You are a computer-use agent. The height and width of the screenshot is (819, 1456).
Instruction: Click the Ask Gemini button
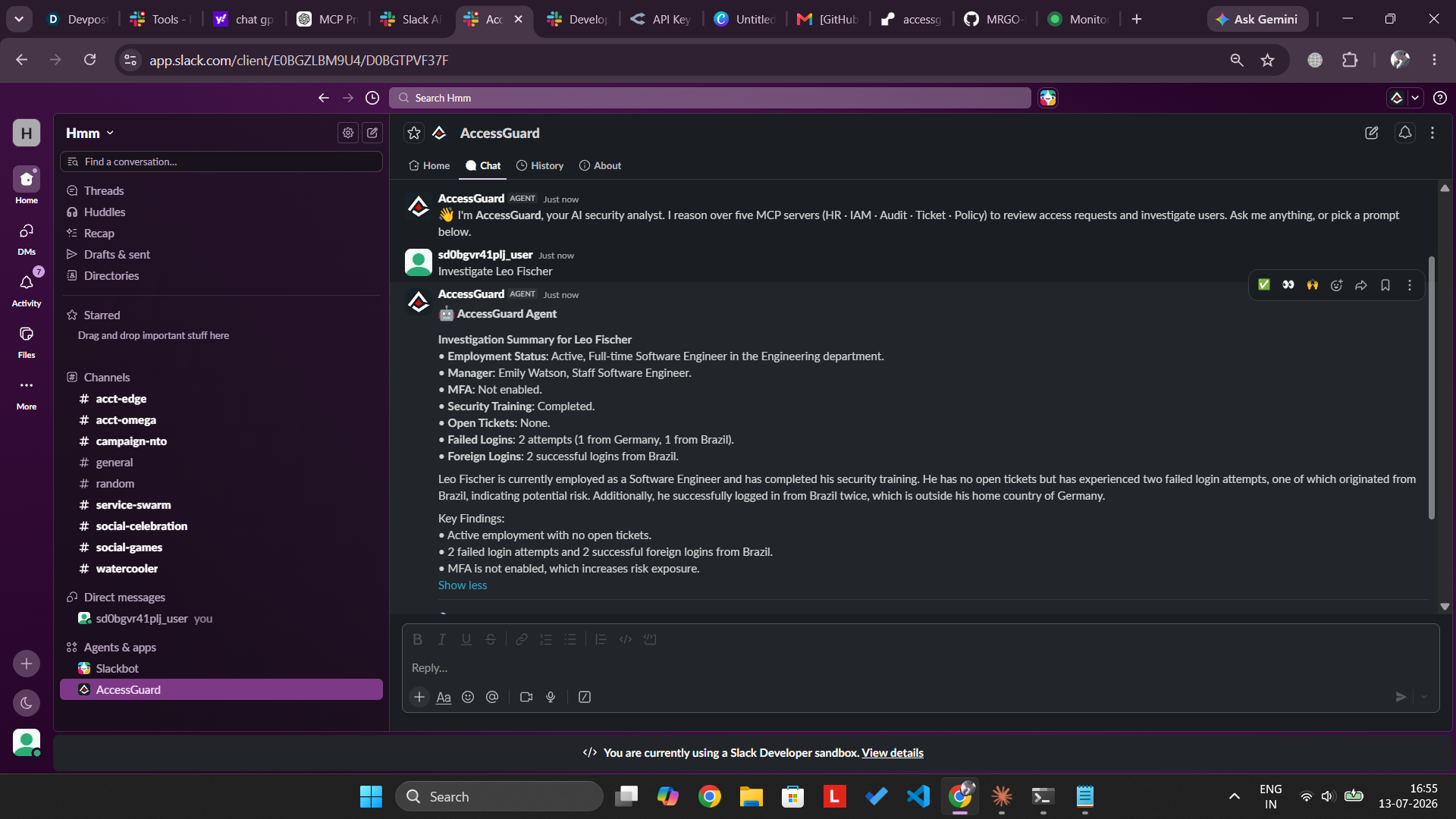(1257, 19)
